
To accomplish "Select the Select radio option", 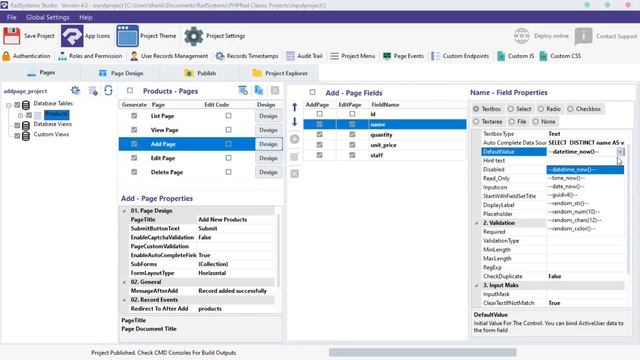I will tap(519, 109).
